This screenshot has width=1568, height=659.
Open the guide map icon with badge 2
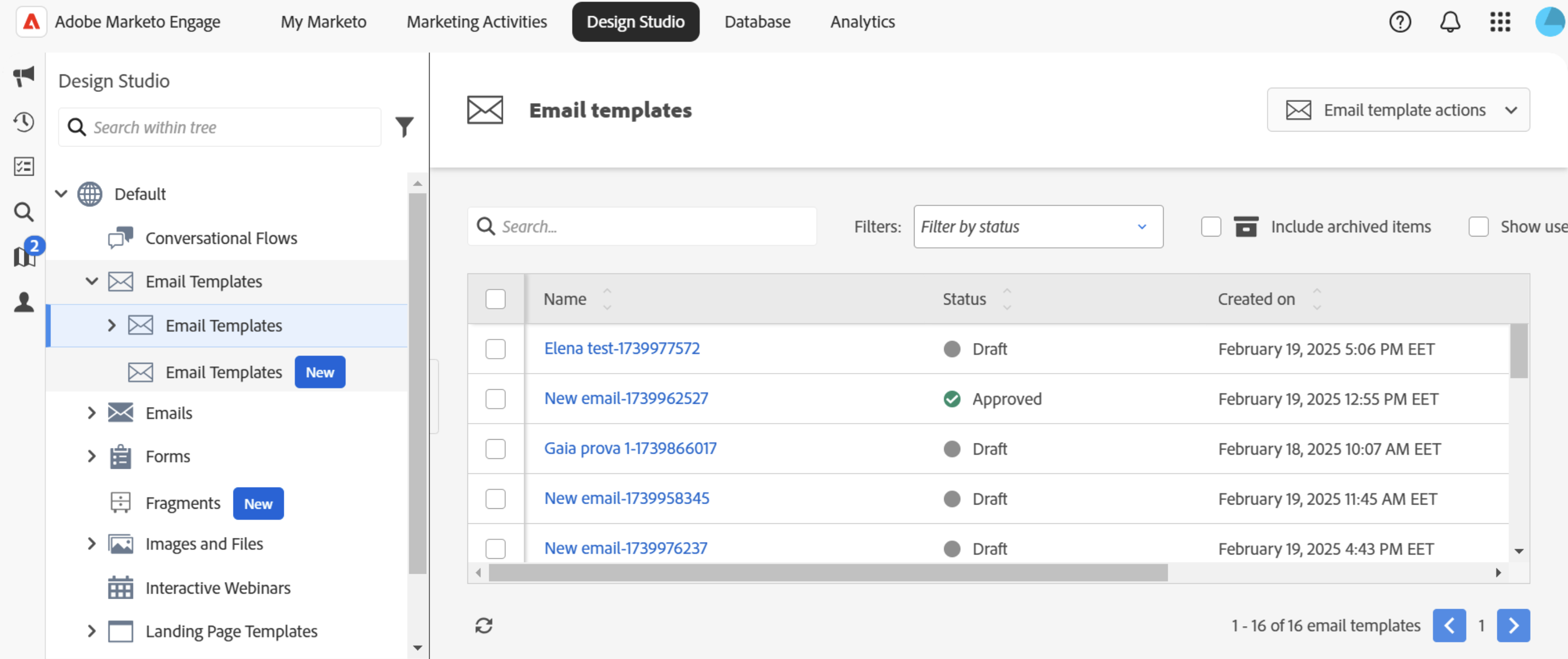coord(24,256)
